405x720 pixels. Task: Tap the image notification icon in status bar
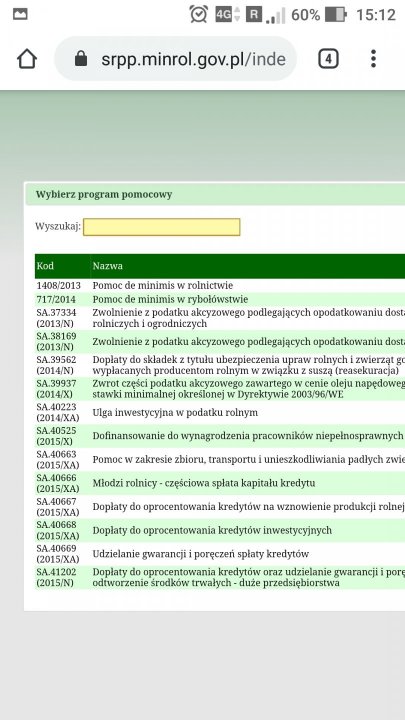click(20, 15)
